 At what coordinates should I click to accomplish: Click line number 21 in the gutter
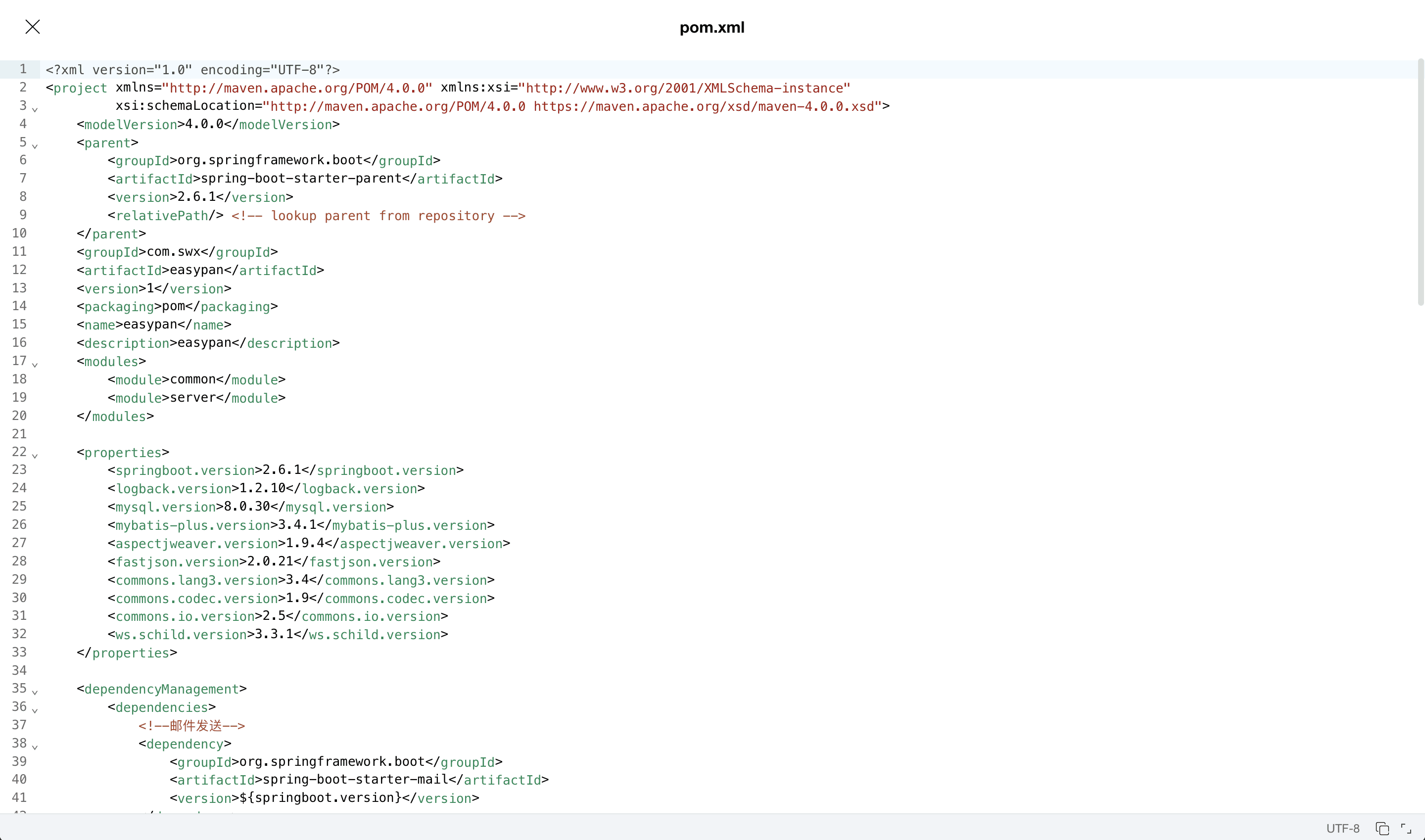pos(19,434)
